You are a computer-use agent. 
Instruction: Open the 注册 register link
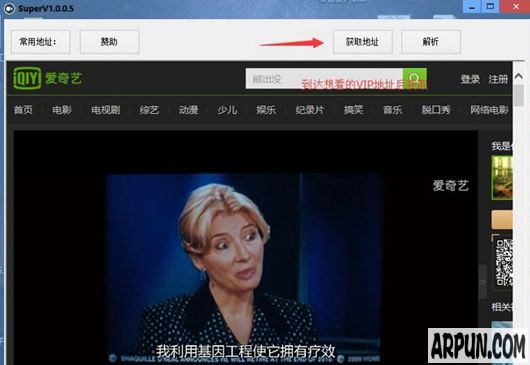click(x=498, y=79)
